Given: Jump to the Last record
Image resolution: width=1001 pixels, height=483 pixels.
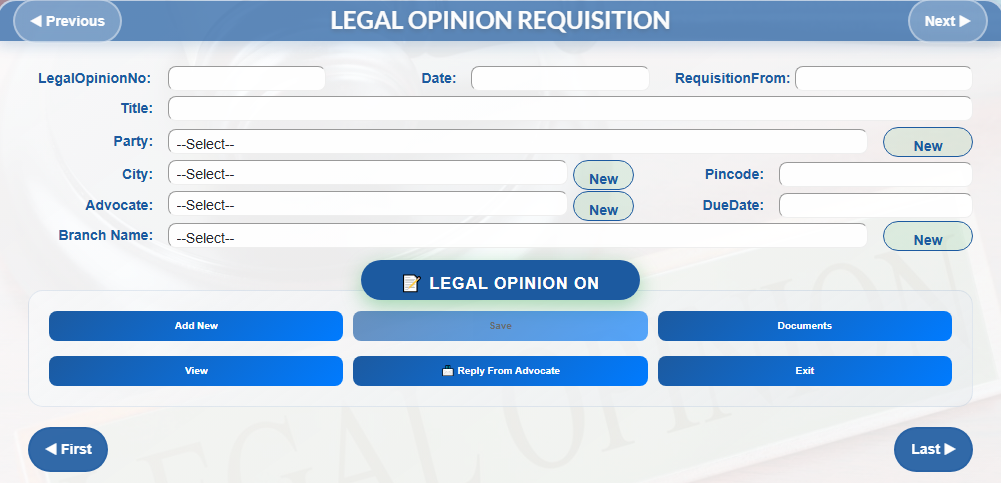Looking at the screenshot, I should tap(933, 449).
